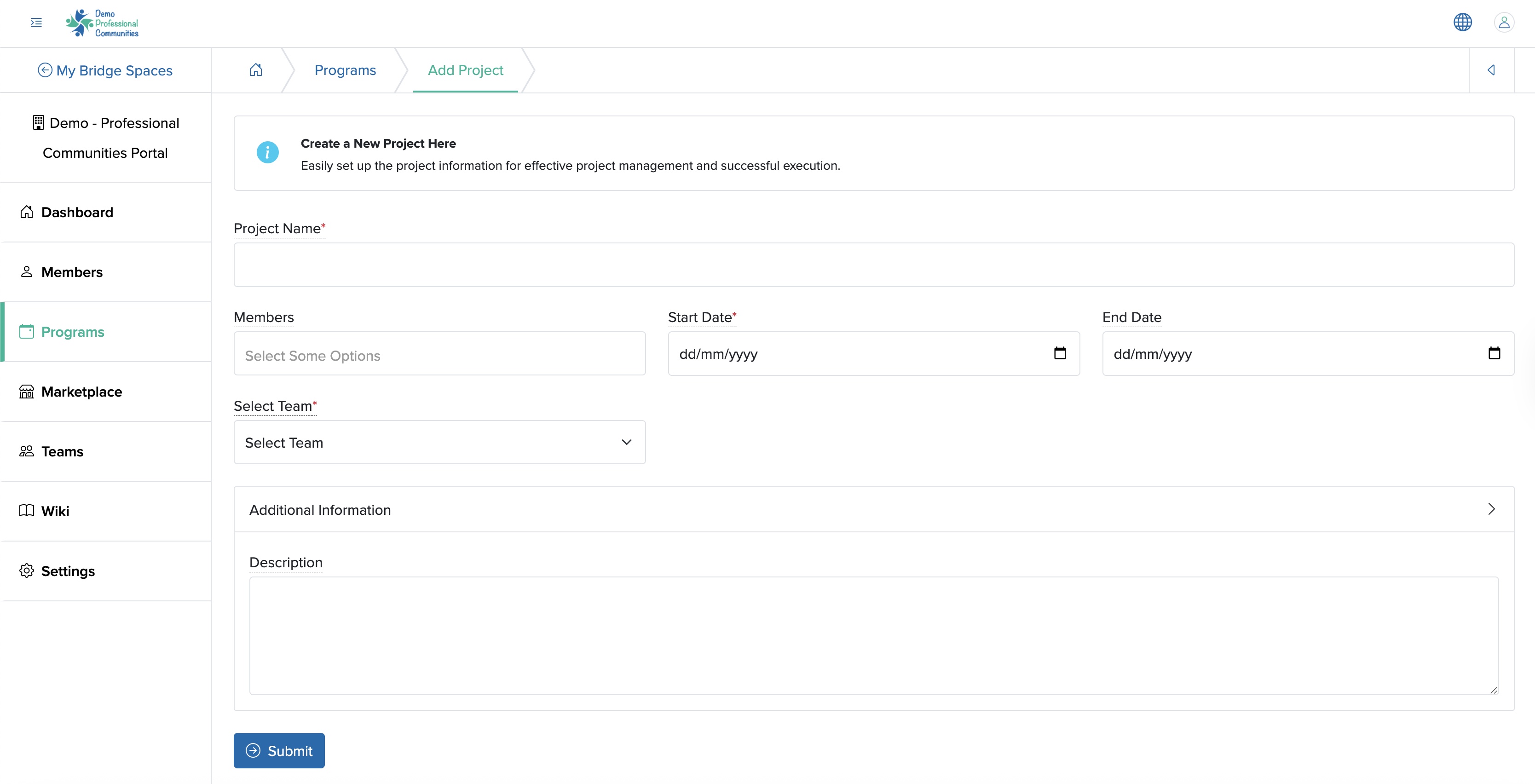Click the Description textarea resize handle
Image resolution: width=1535 pixels, height=784 pixels.
[x=1493, y=690]
